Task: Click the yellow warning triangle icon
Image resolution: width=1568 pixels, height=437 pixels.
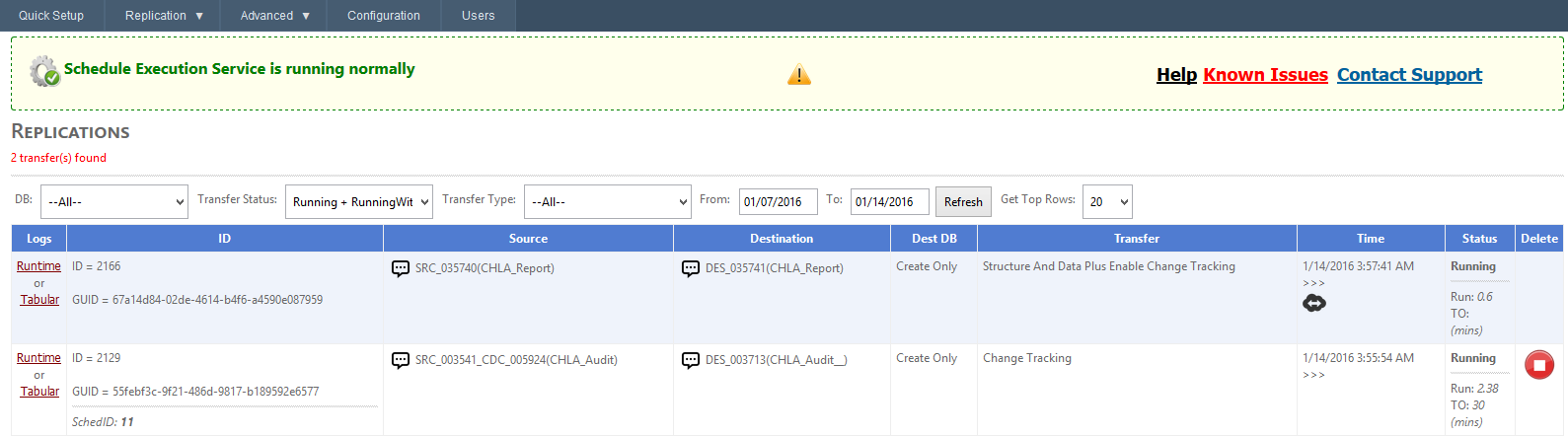Action: [798, 75]
